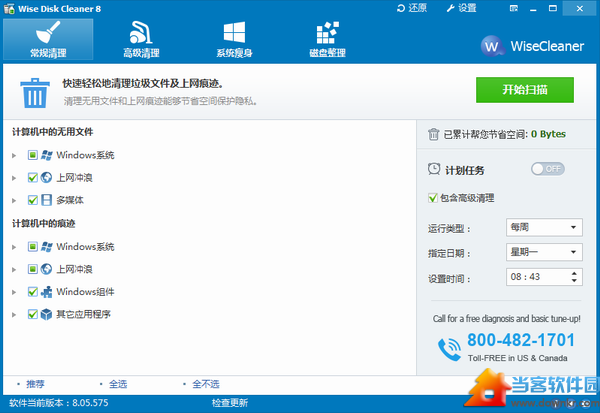Screen dimensions: 600x413
Task: Click the 全不选 link
Action: pyautogui.click(x=206, y=384)
